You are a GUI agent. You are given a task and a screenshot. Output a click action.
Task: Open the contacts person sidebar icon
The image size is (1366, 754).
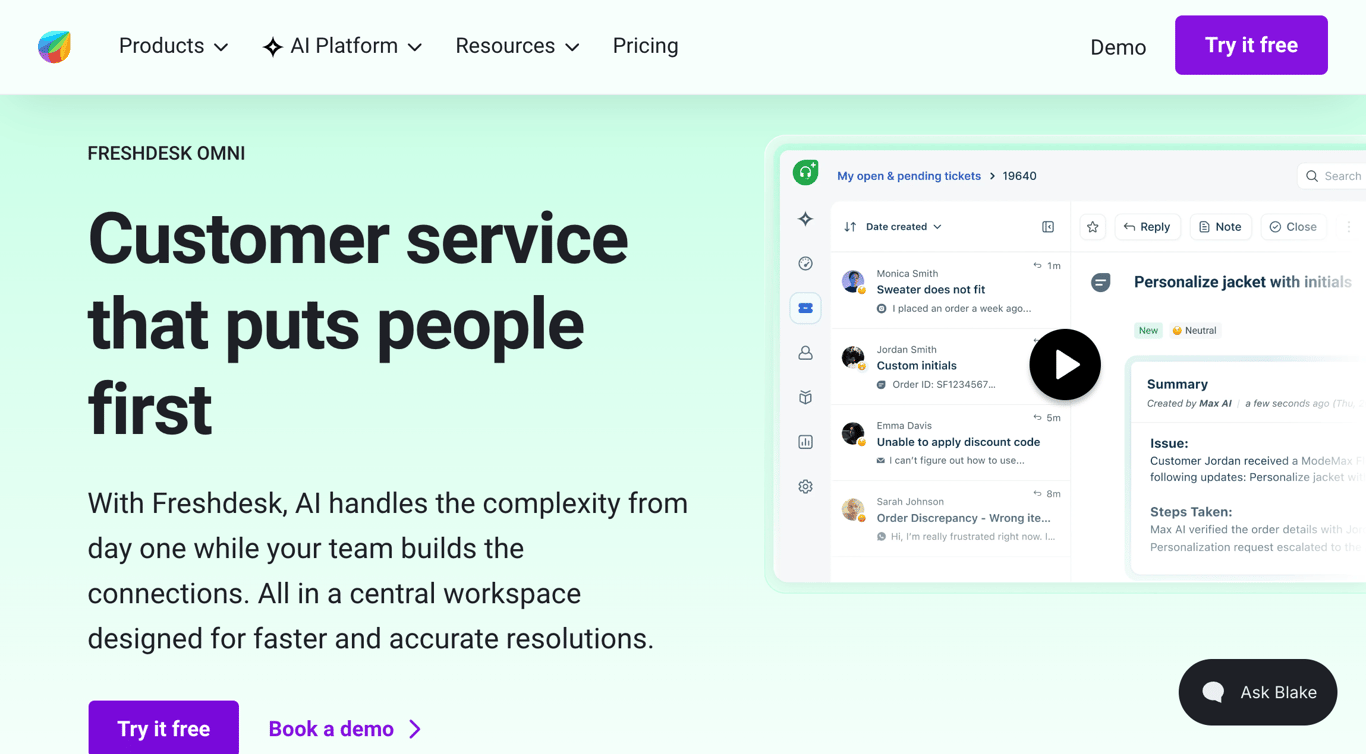(x=805, y=353)
